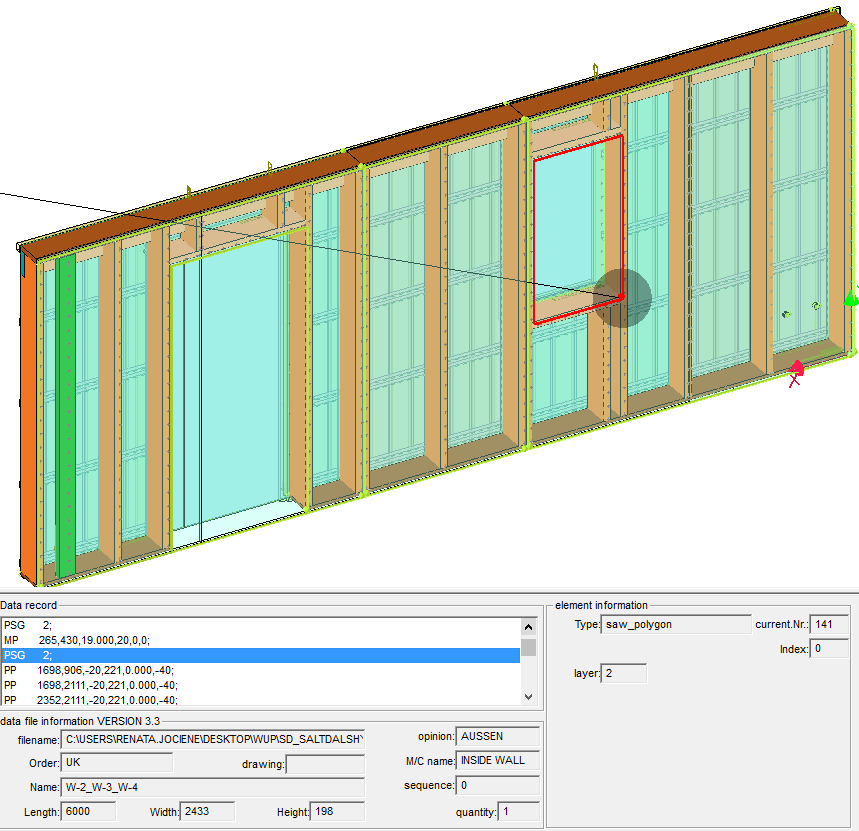Image resolution: width=859 pixels, height=831 pixels.
Task: Click the M/C name field showing INSIDE WALL
Action: coord(497,761)
